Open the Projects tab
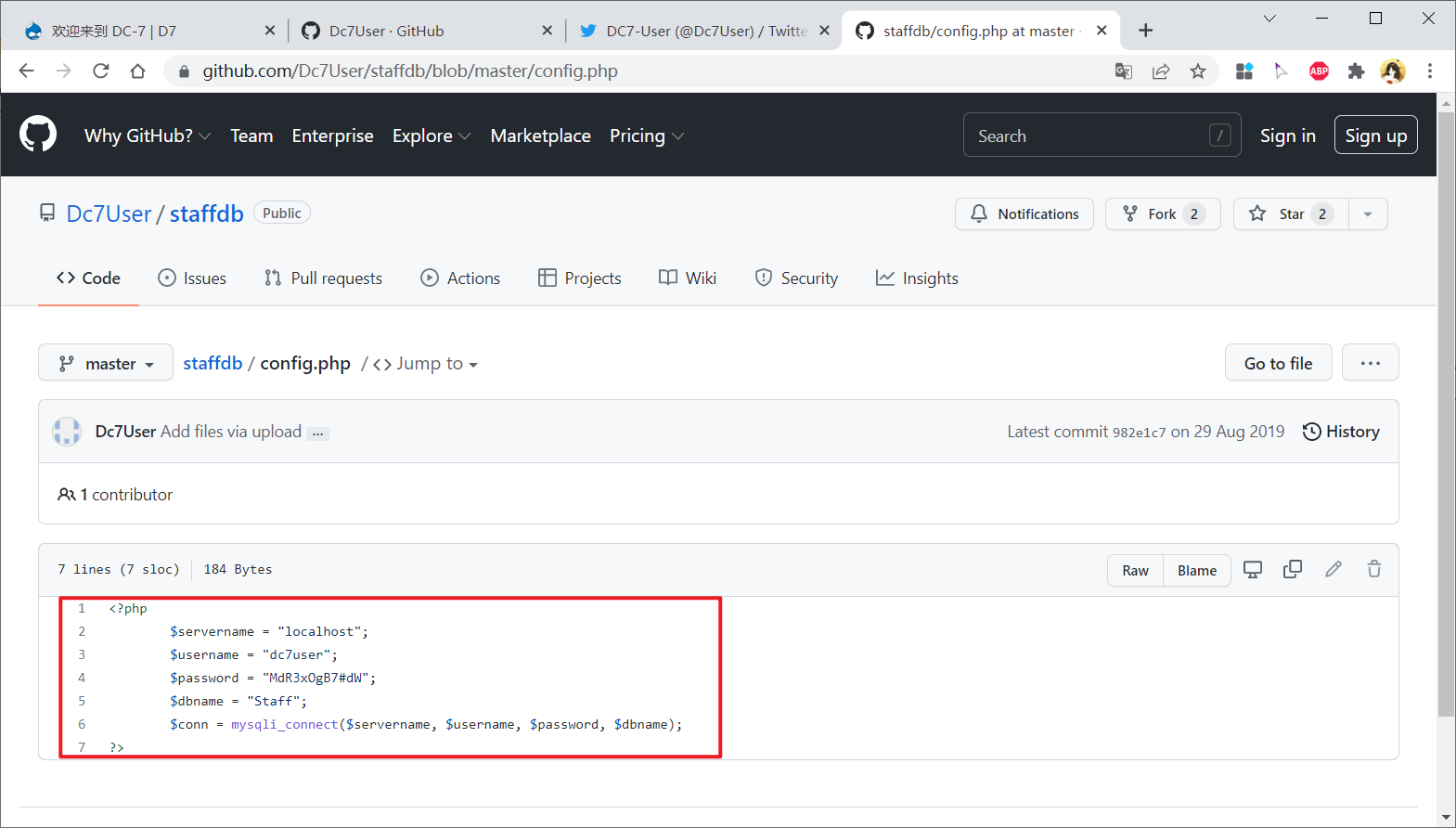Screen dimensions: 1456x828 580,278
